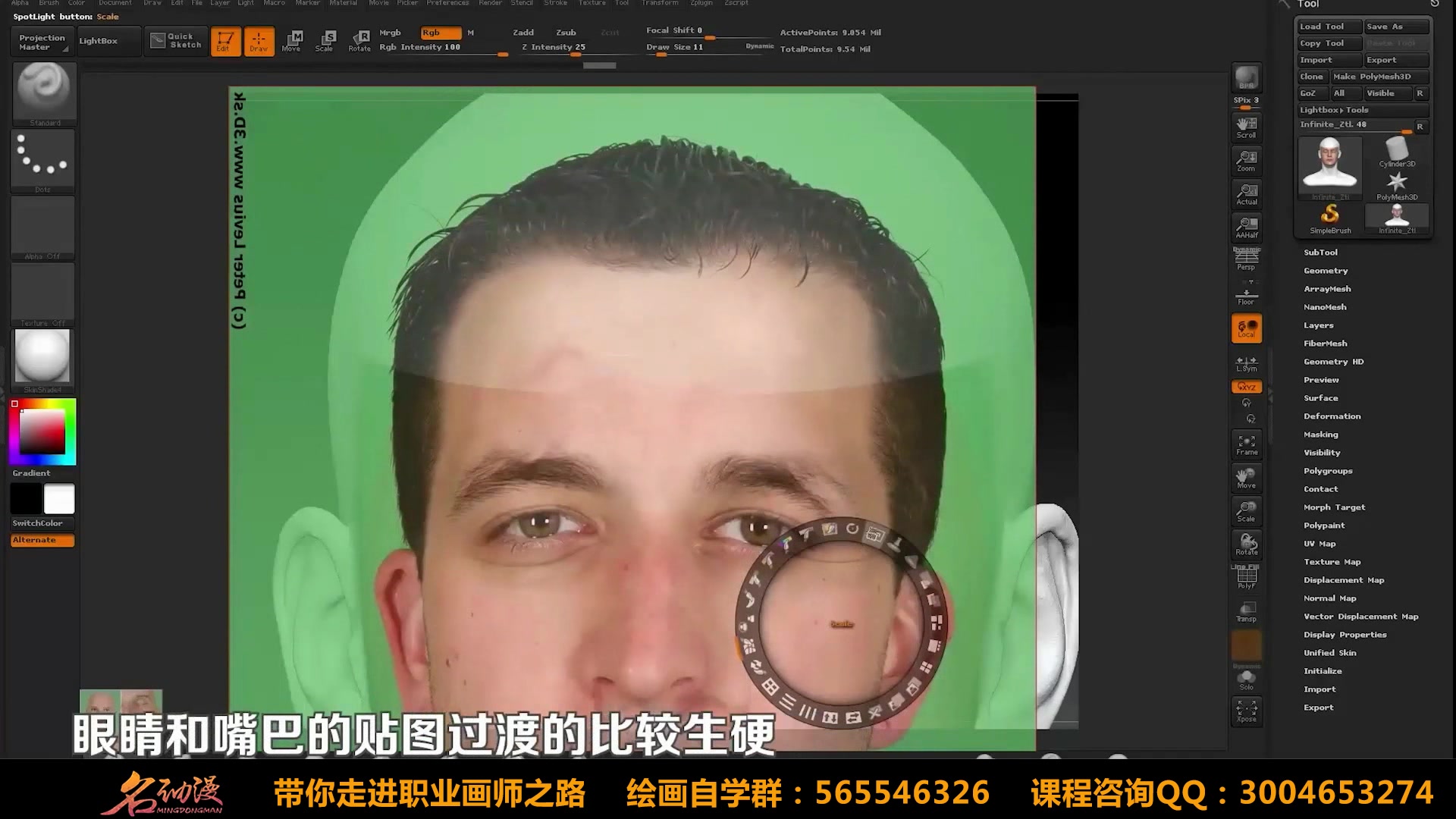Click the white secondary color swatch
Viewport: 1456px width, 819px height.
(59, 499)
